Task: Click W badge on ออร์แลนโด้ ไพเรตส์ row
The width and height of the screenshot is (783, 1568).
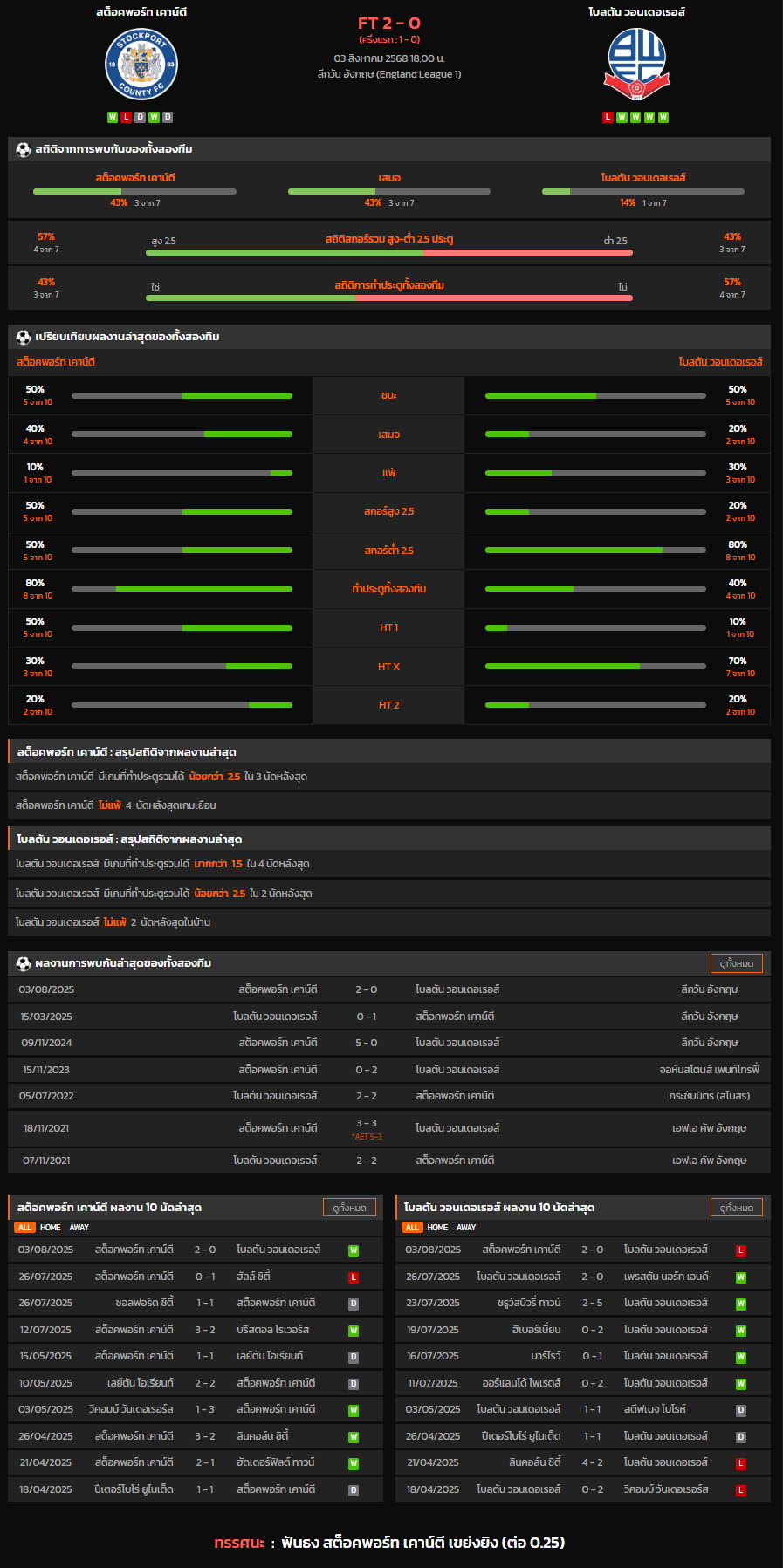Action: (741, 1384)
